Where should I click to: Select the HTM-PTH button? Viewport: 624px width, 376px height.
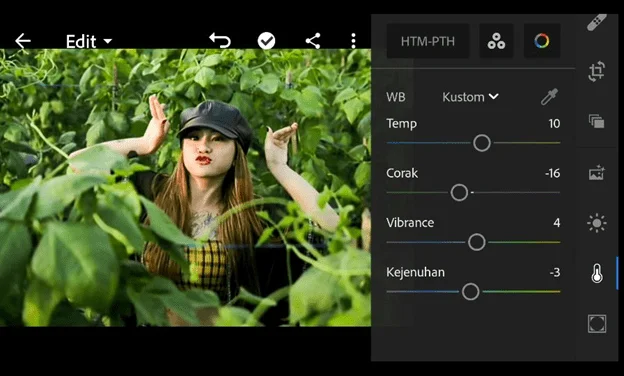(x=428, y=41)
